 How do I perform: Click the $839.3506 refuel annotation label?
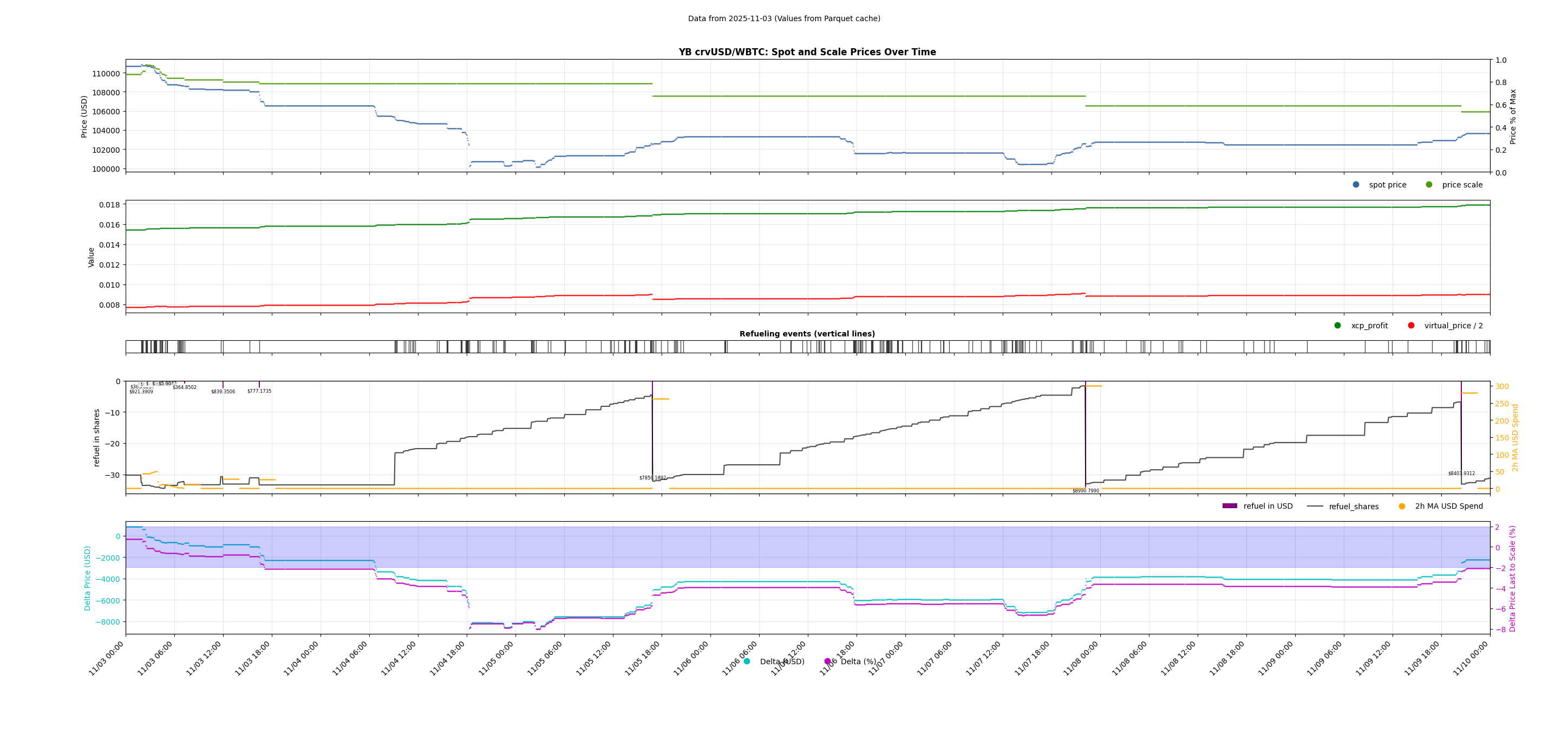point(223,392)
